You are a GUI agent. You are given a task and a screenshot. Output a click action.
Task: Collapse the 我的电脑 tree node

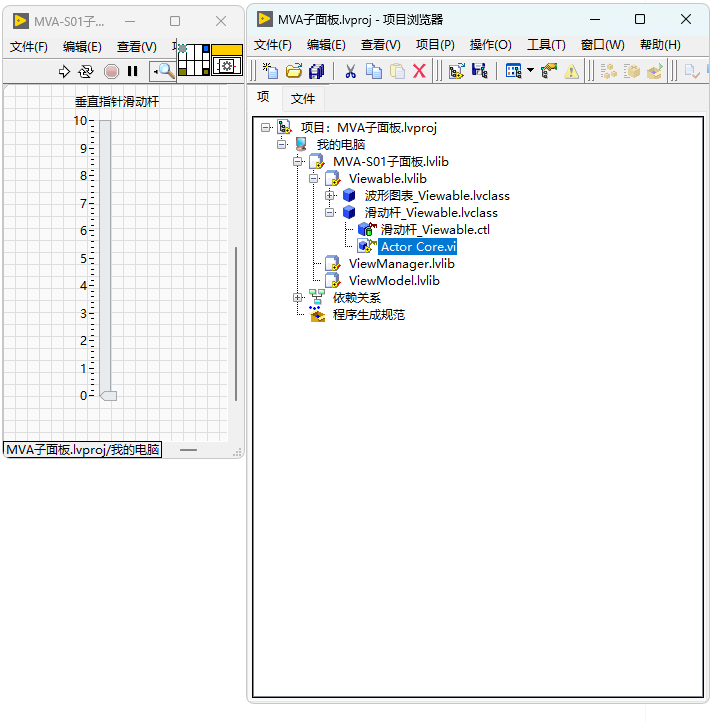tap(282, 145)
